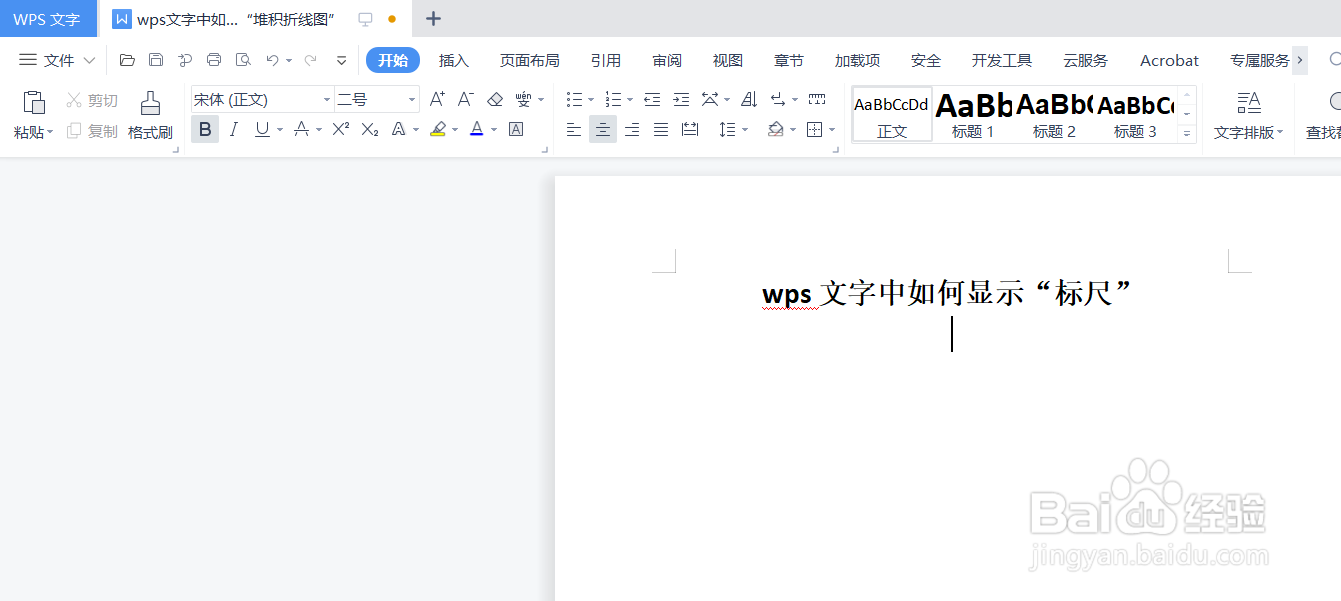Apply the 标题 1 heading style
This screenshot has width=1341, height=601.
click(x=971, y=113)
